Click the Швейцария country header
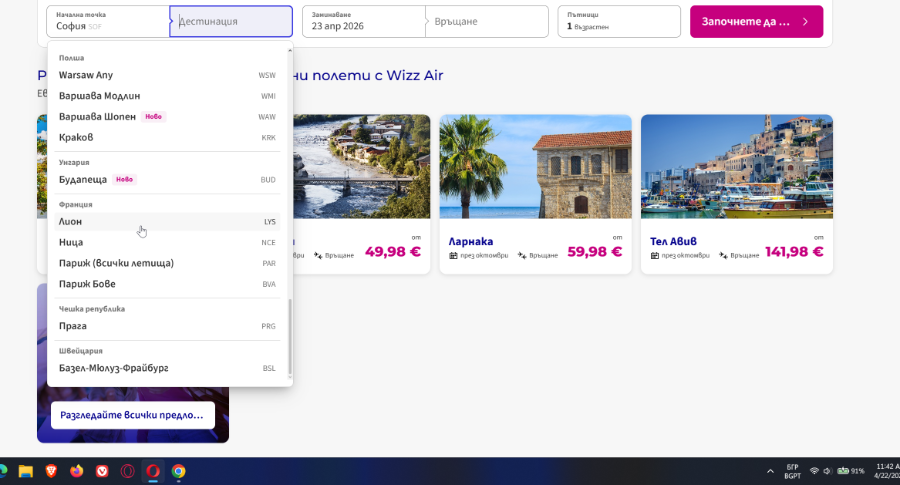 pyautogui.click(x=81, y=351)
